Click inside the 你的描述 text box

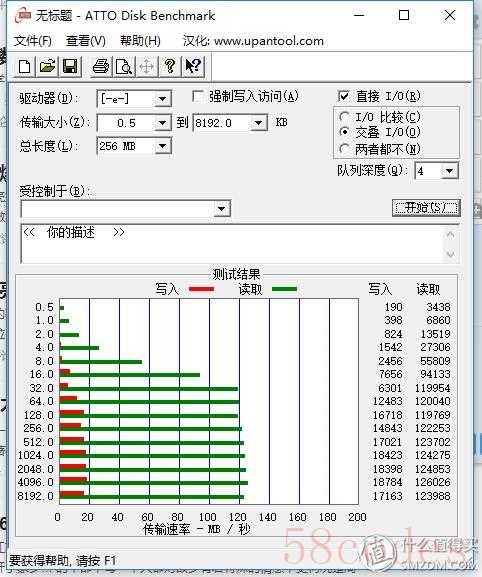[x=233, y=244]
